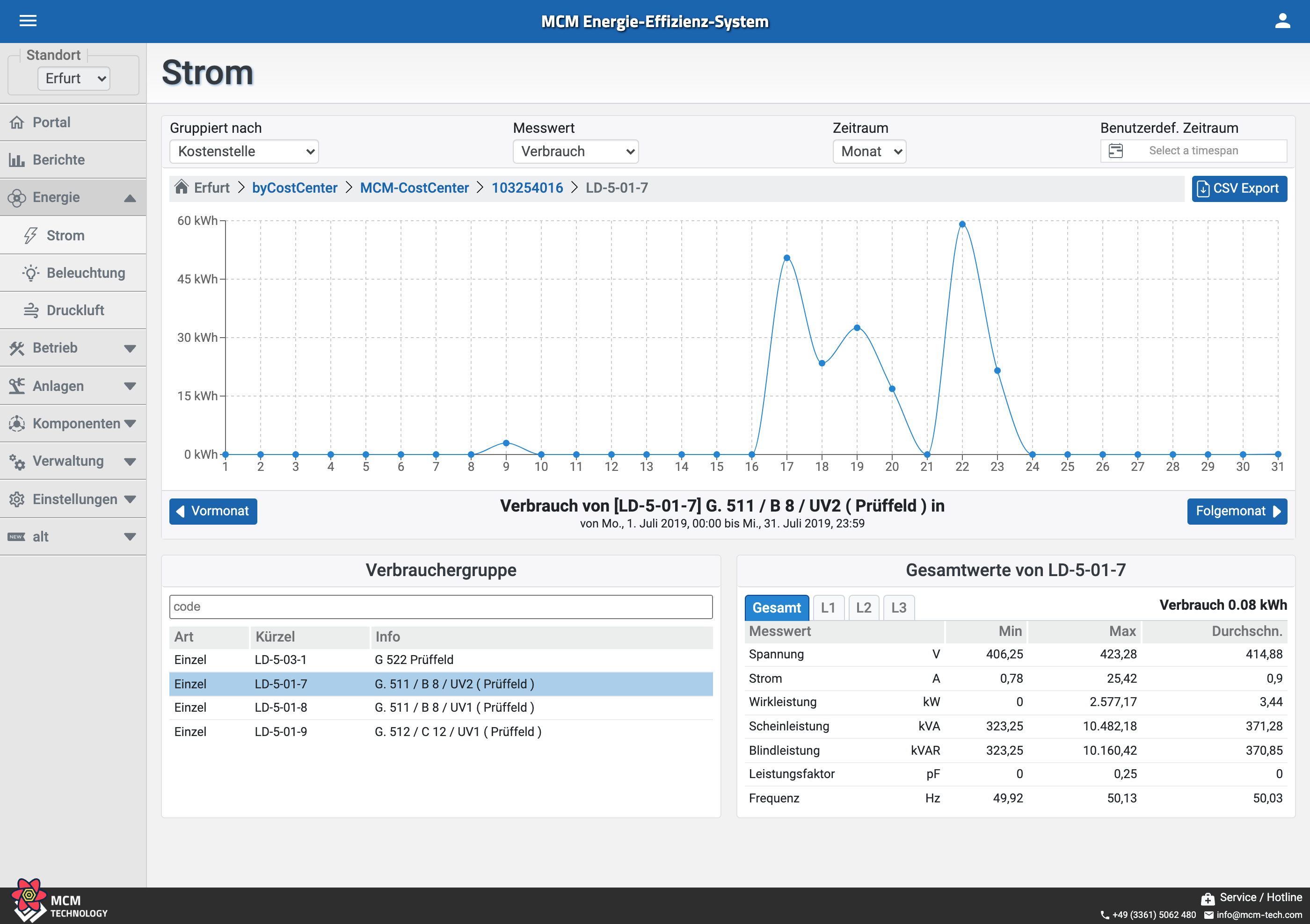Expand the Einstellungen menu arrow
Screen dimensions: 1310x924
[130, 500]
